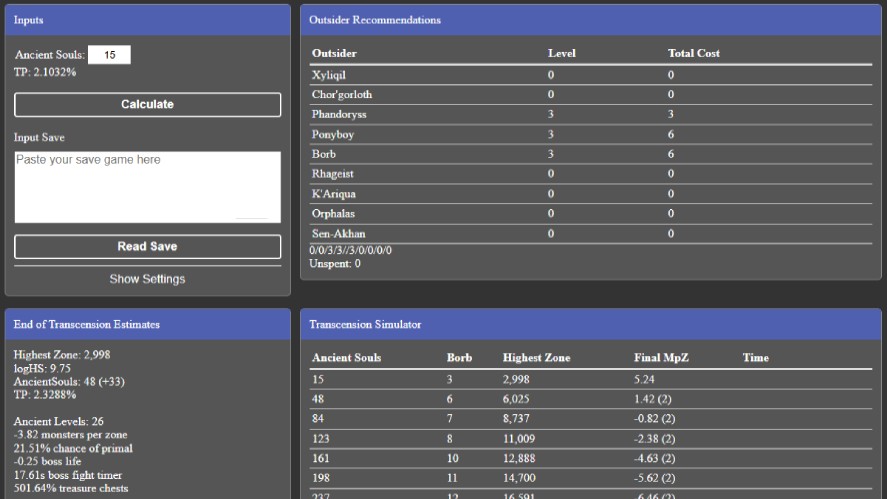Click the logHS: 9.75 estimate
The width and height of the screenshot is (887, 499).
[42, 368]
